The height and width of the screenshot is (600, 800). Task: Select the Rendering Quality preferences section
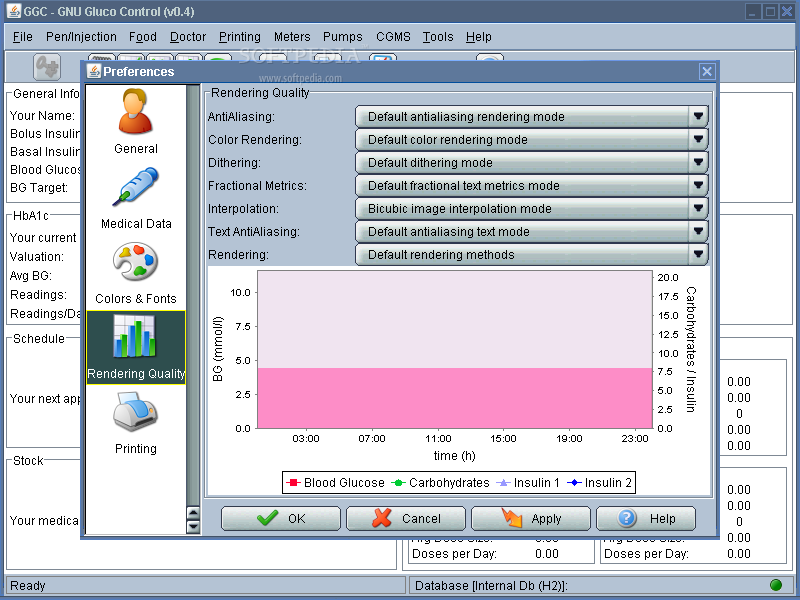136,347
